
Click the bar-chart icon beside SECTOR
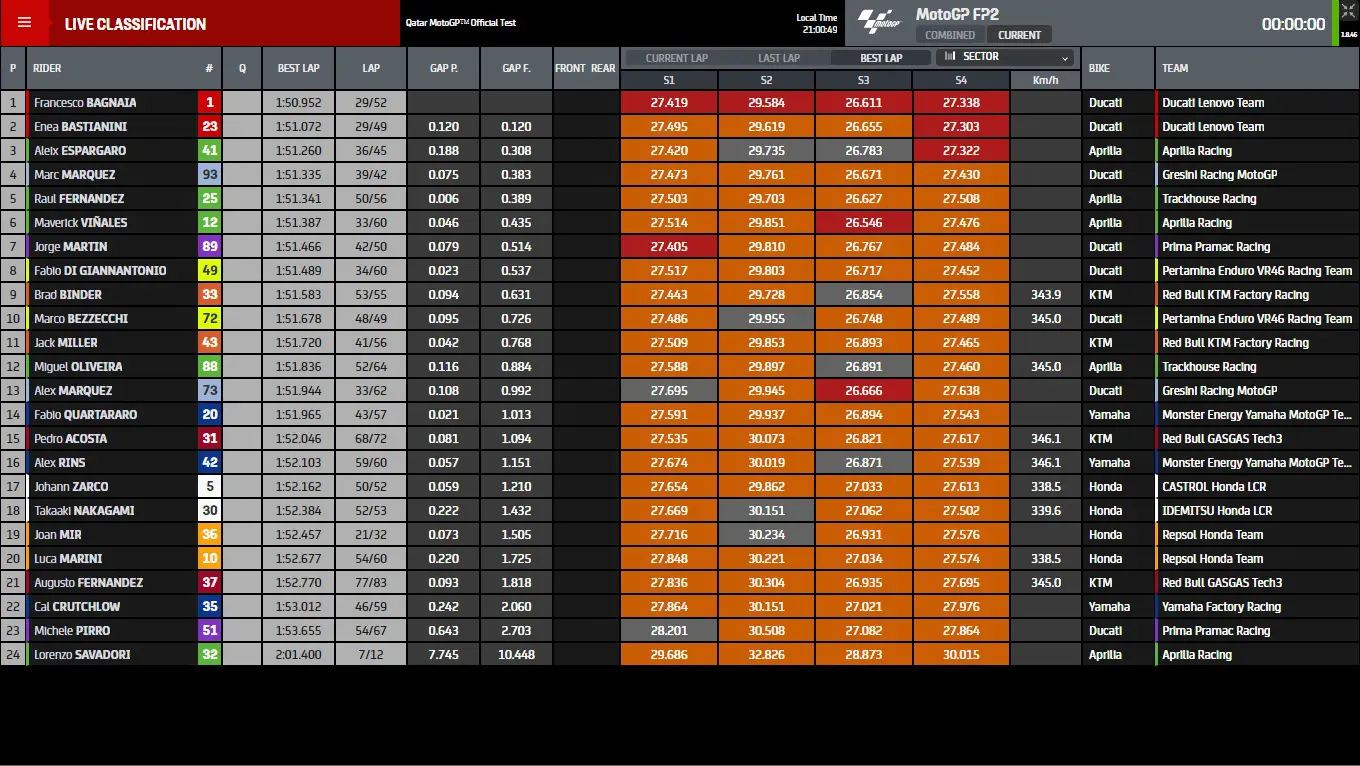951,57
